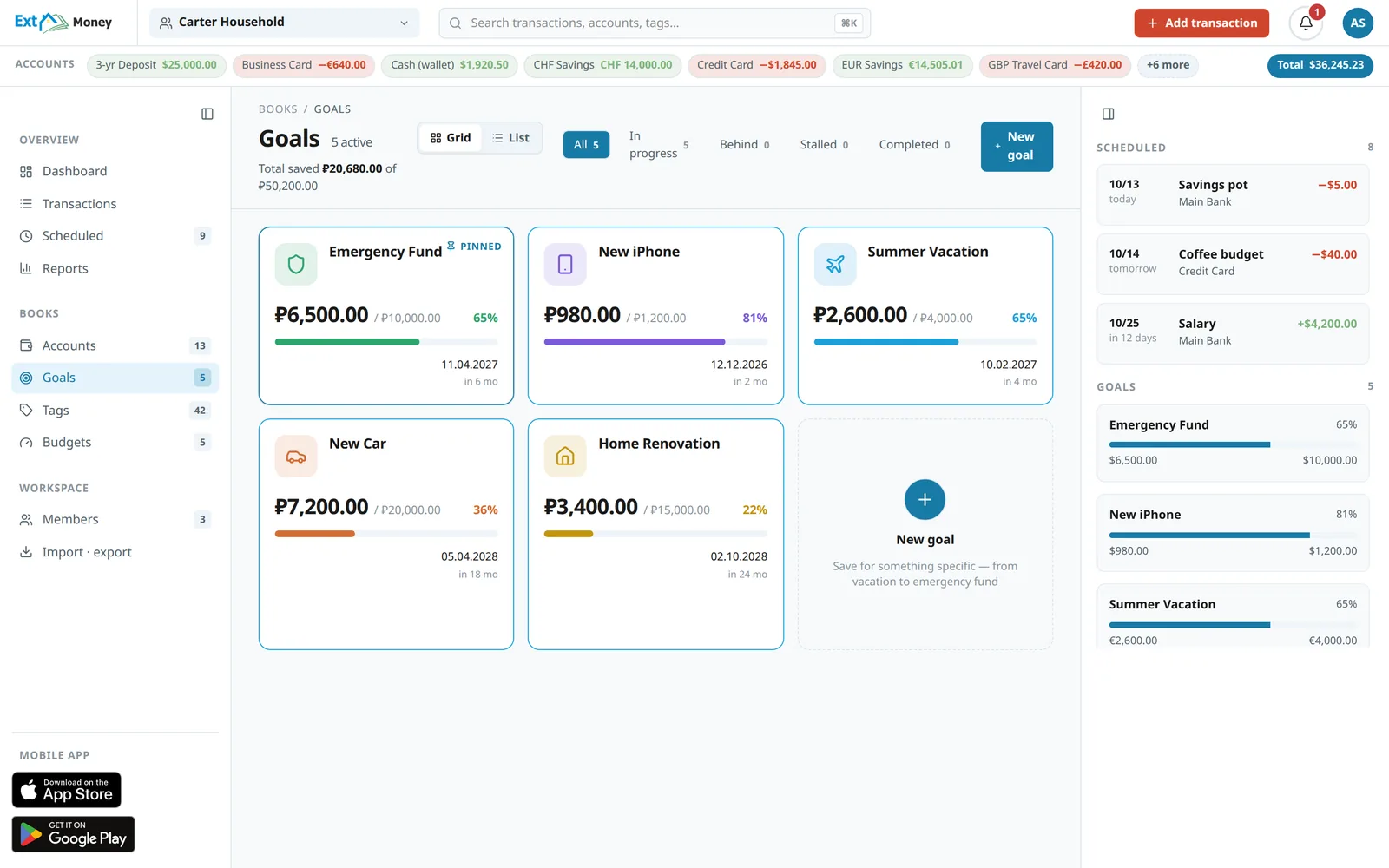Click Emergency Fund card progress bar
The image size is (1389, 868).
pos(386,342)
